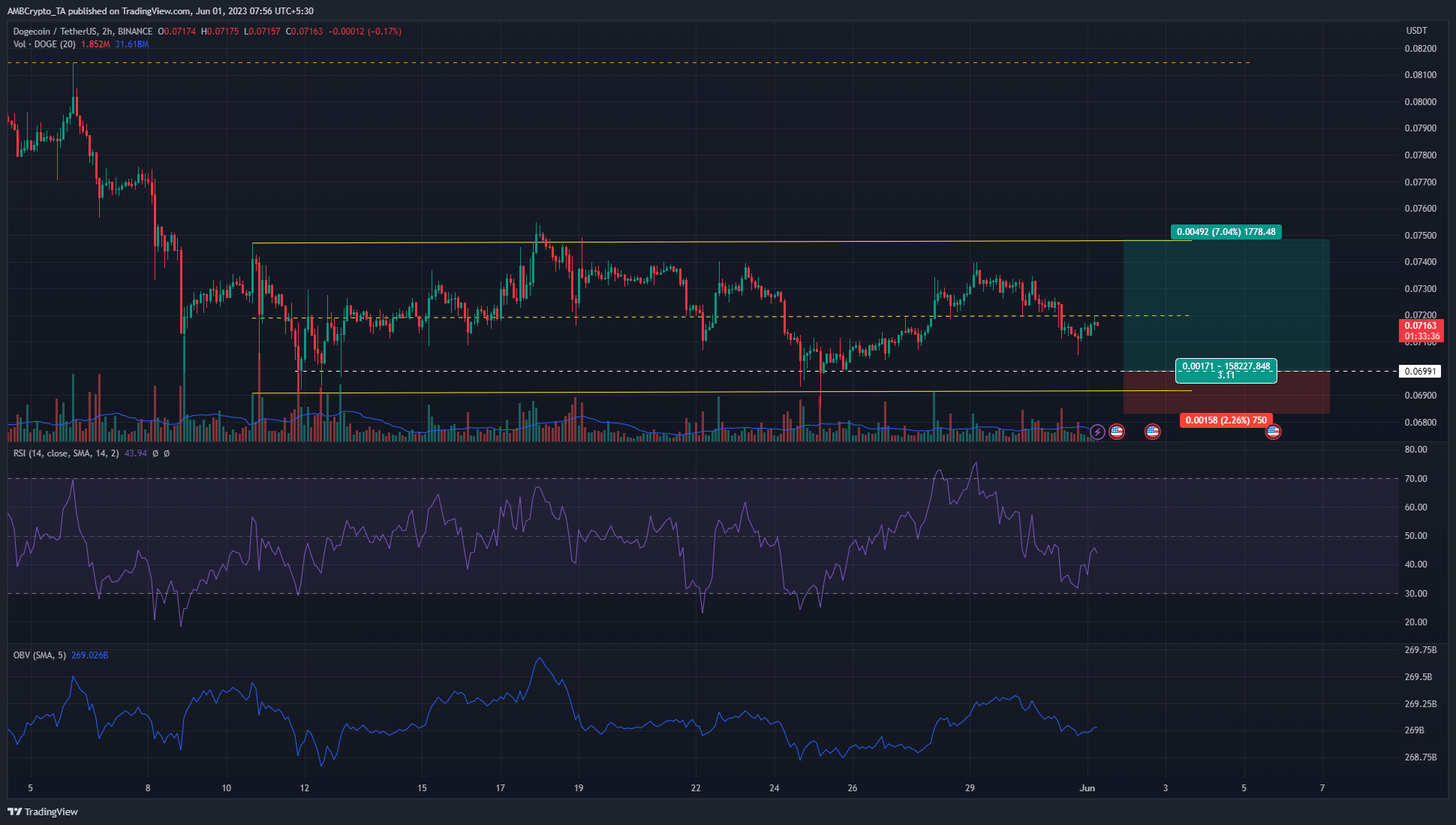Click the 0.07500 price axis label
This screenshot has width=1456, height=825.
tap(1421, 236)
